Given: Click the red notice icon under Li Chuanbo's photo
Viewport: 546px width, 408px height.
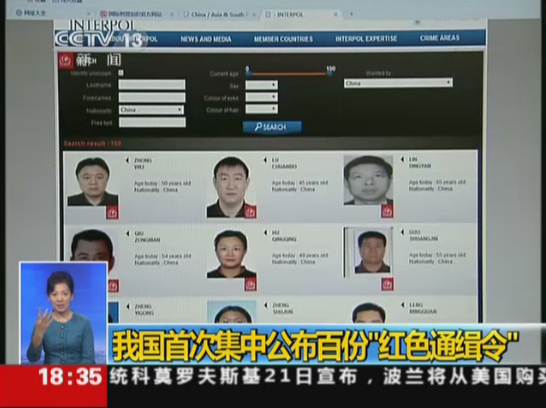Looking at the screenshot, I should click(x=250, y=212).
